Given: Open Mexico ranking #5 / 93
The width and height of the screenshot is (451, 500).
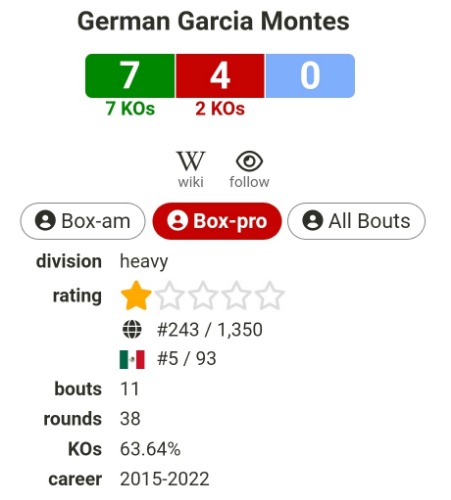Looking at the screenshot, I should (x=187, y=359).
